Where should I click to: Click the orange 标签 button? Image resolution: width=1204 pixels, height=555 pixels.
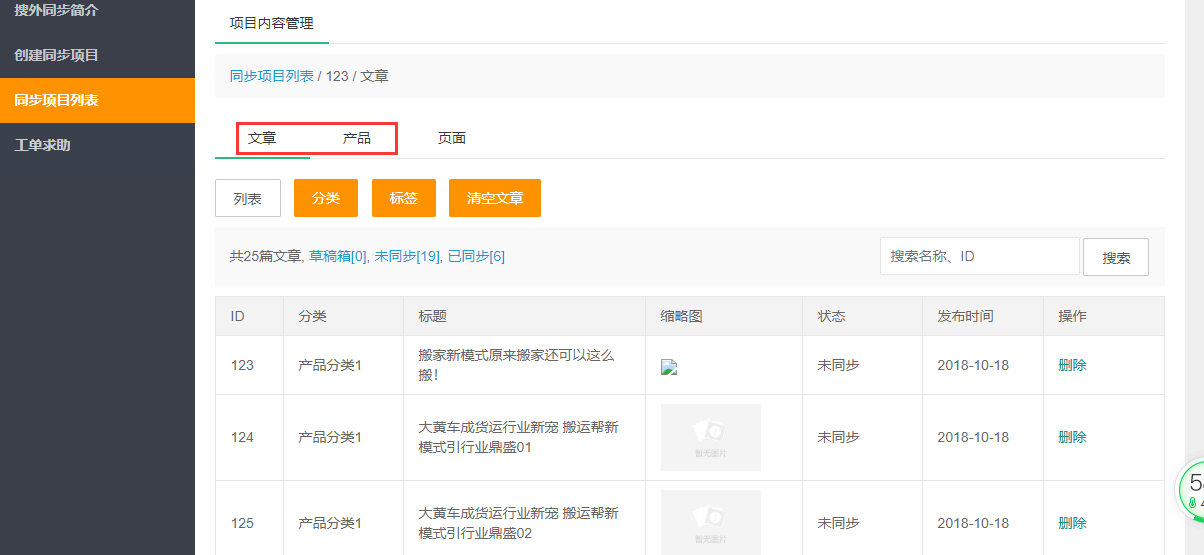click(404, 198)
